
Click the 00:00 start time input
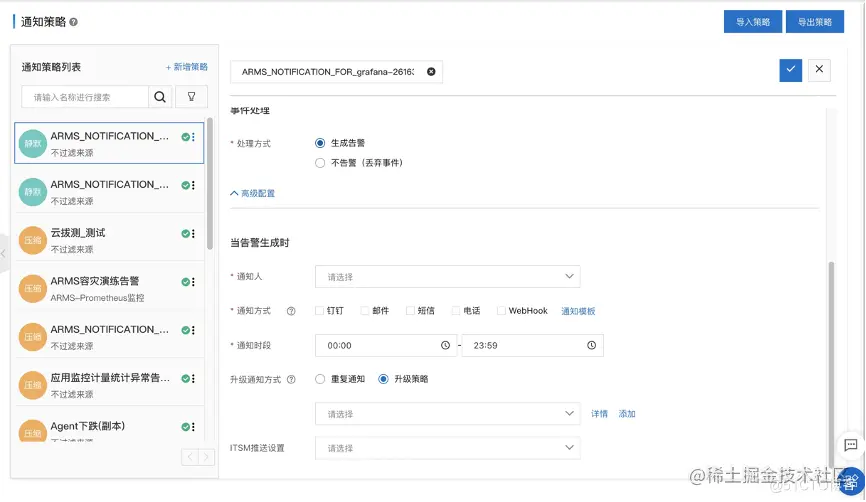coord(386,345)
